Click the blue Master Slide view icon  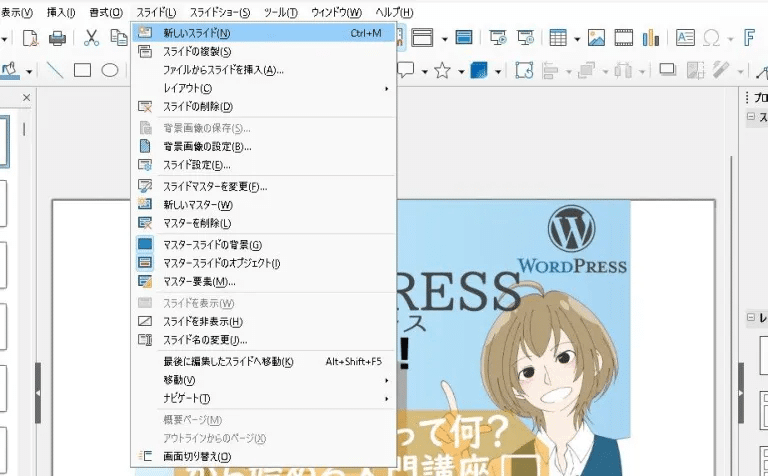point(463,37)
